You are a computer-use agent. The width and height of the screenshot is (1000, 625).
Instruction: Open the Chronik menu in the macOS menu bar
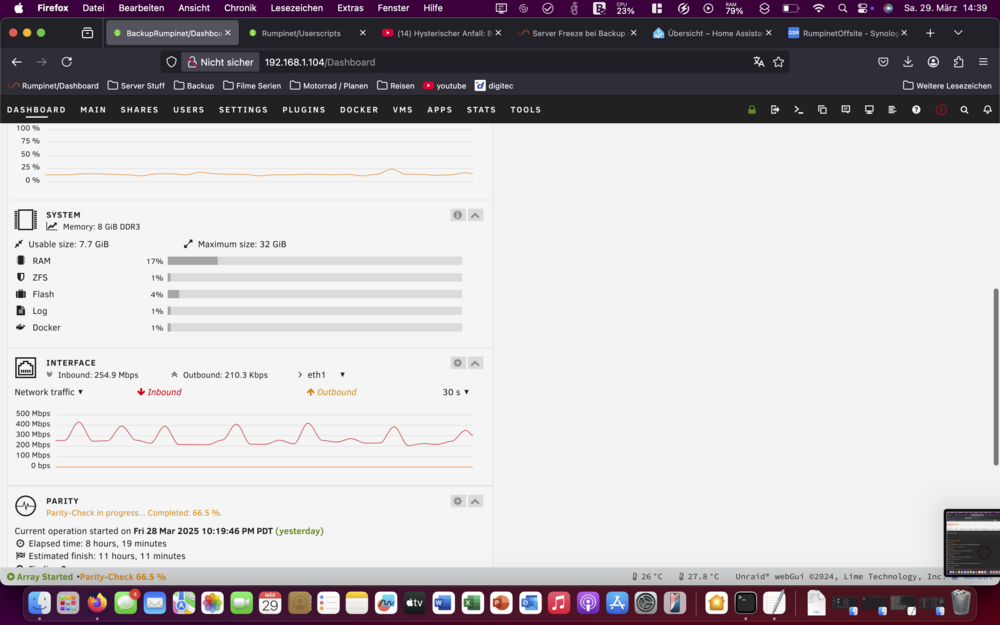pyautogui.click(x=240, y=8)
